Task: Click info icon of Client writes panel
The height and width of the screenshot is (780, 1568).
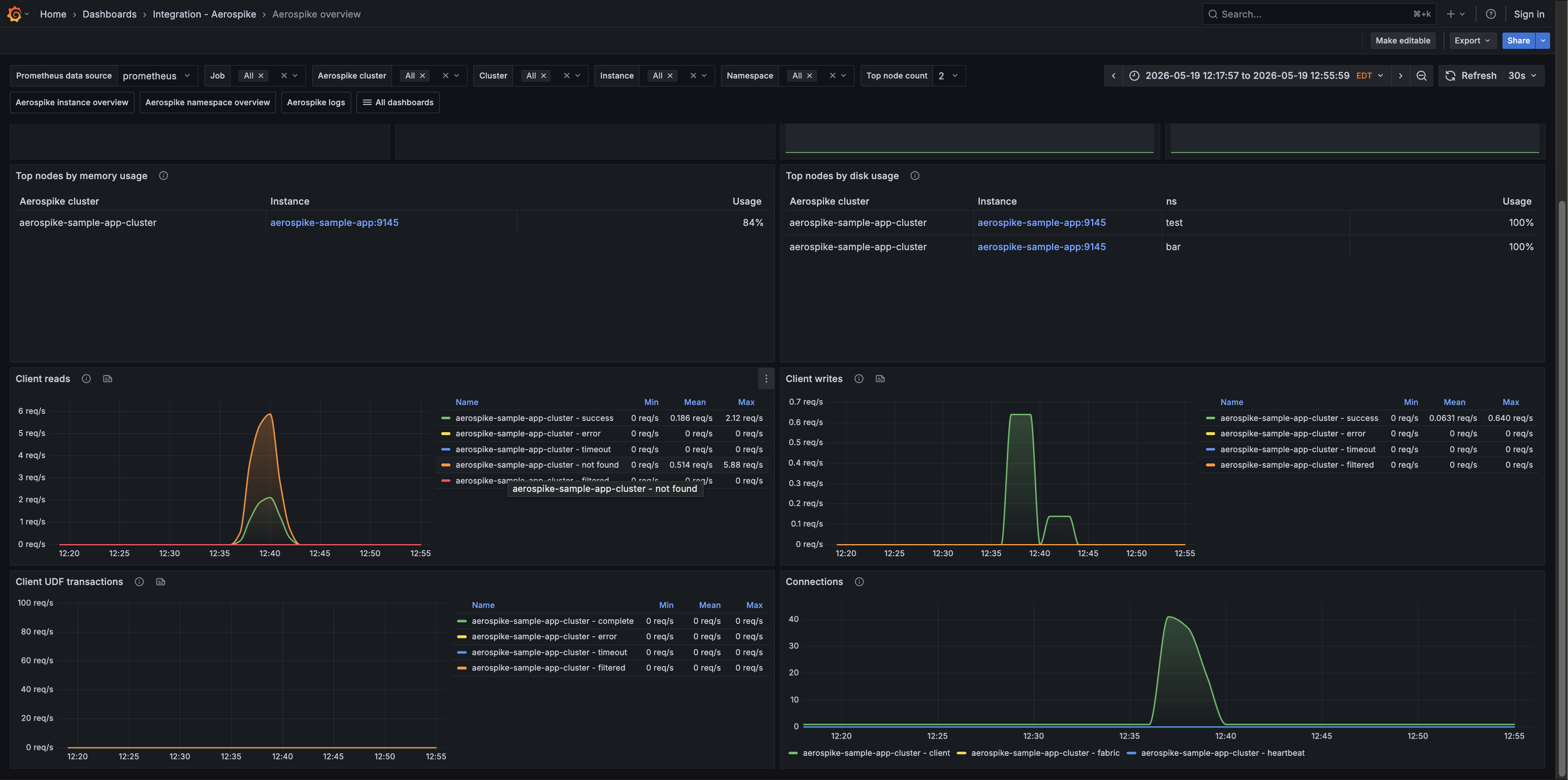Action: 859,379
